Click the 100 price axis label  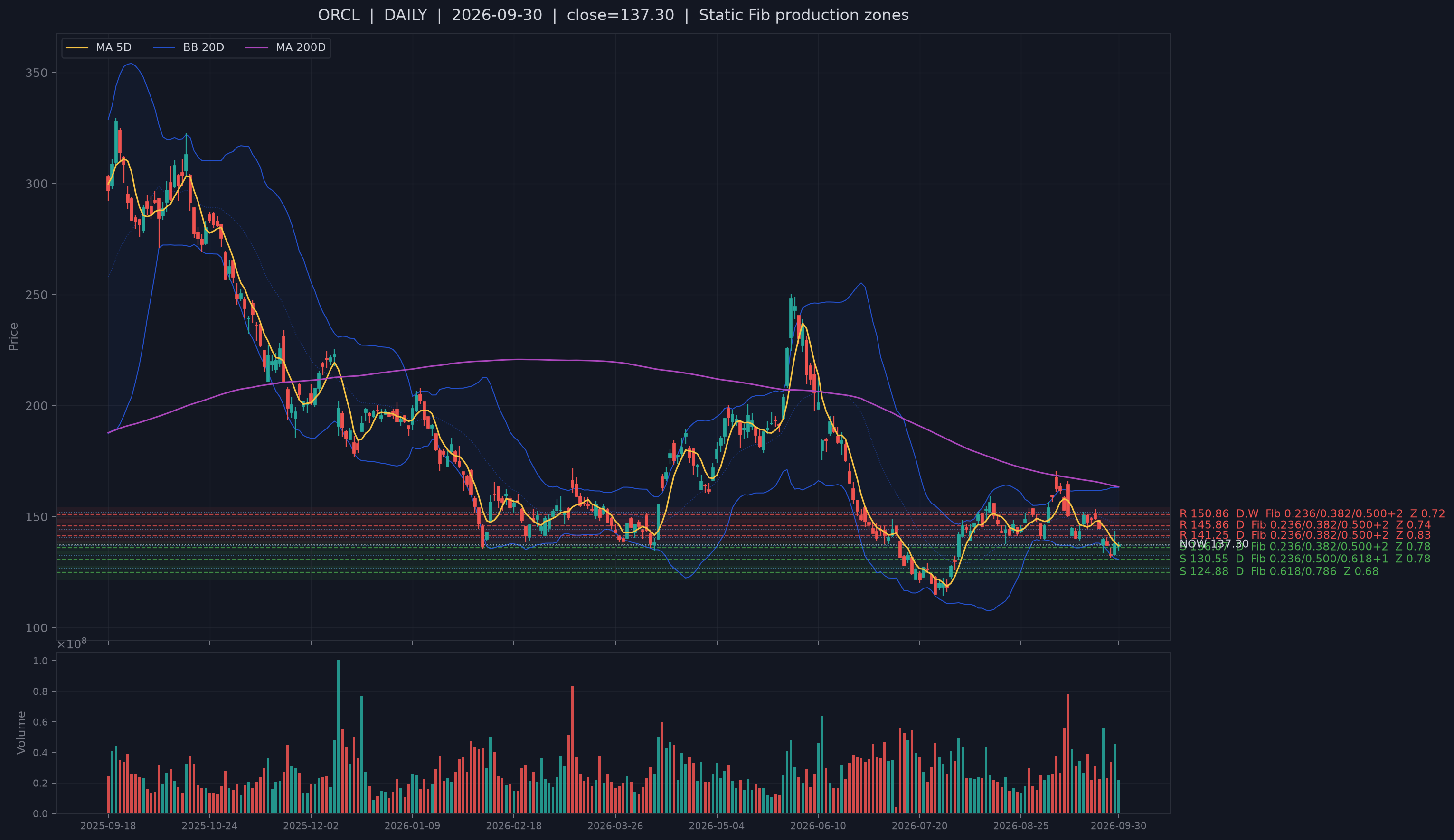(x=37, y=628)
